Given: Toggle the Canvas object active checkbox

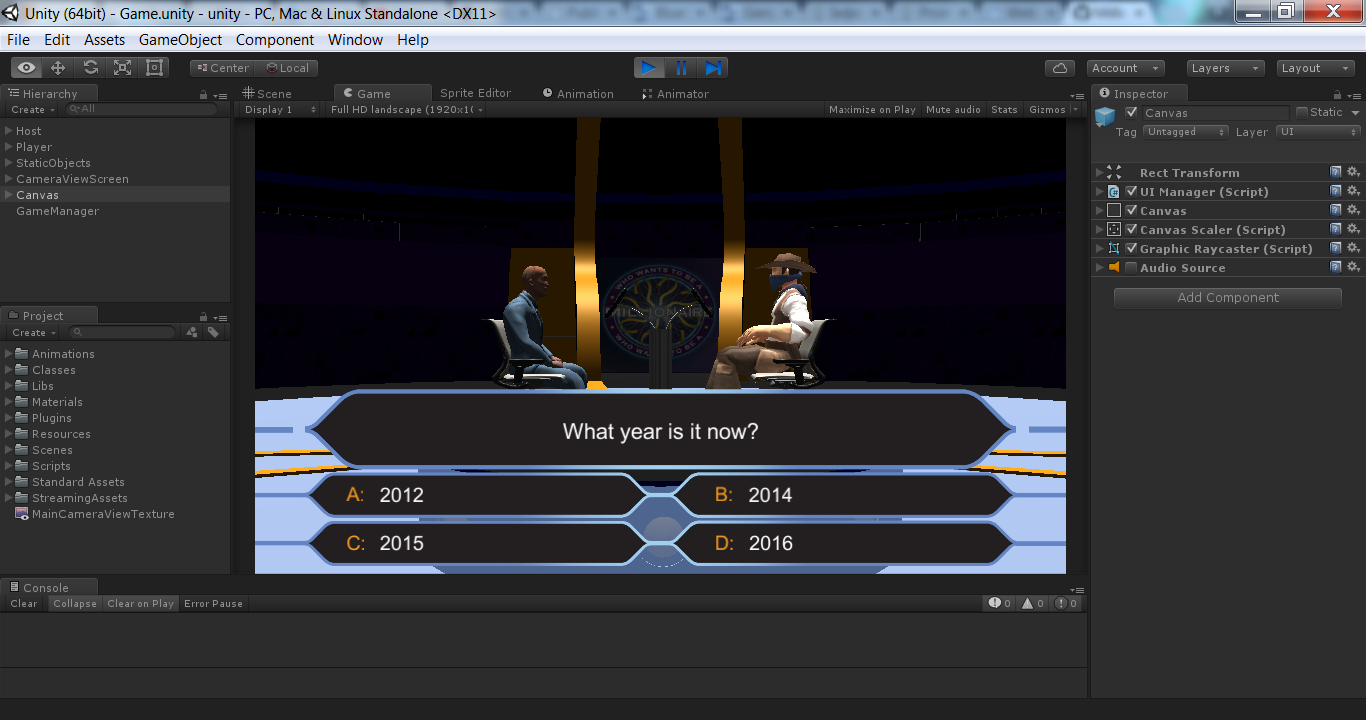Looking at the screenshot, I should [1132, 112].
